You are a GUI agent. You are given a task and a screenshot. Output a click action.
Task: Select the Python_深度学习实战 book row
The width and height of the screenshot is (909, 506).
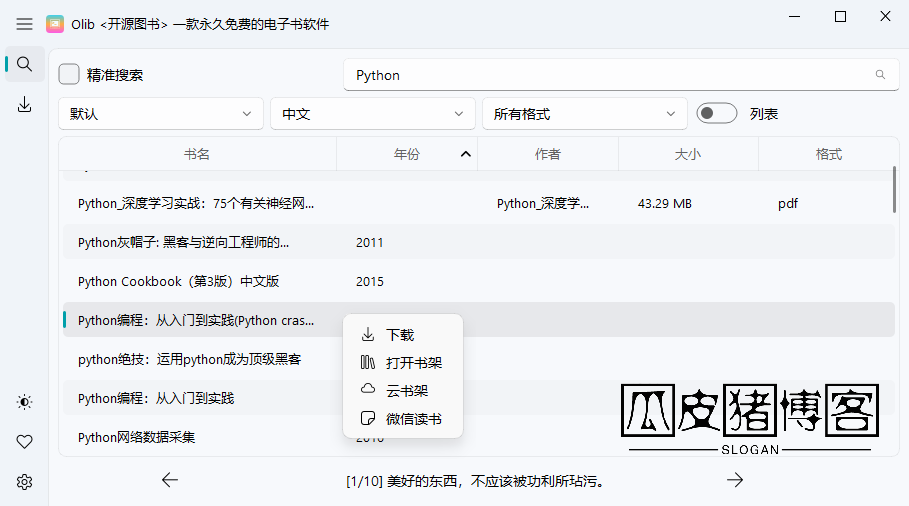point(478,203)
